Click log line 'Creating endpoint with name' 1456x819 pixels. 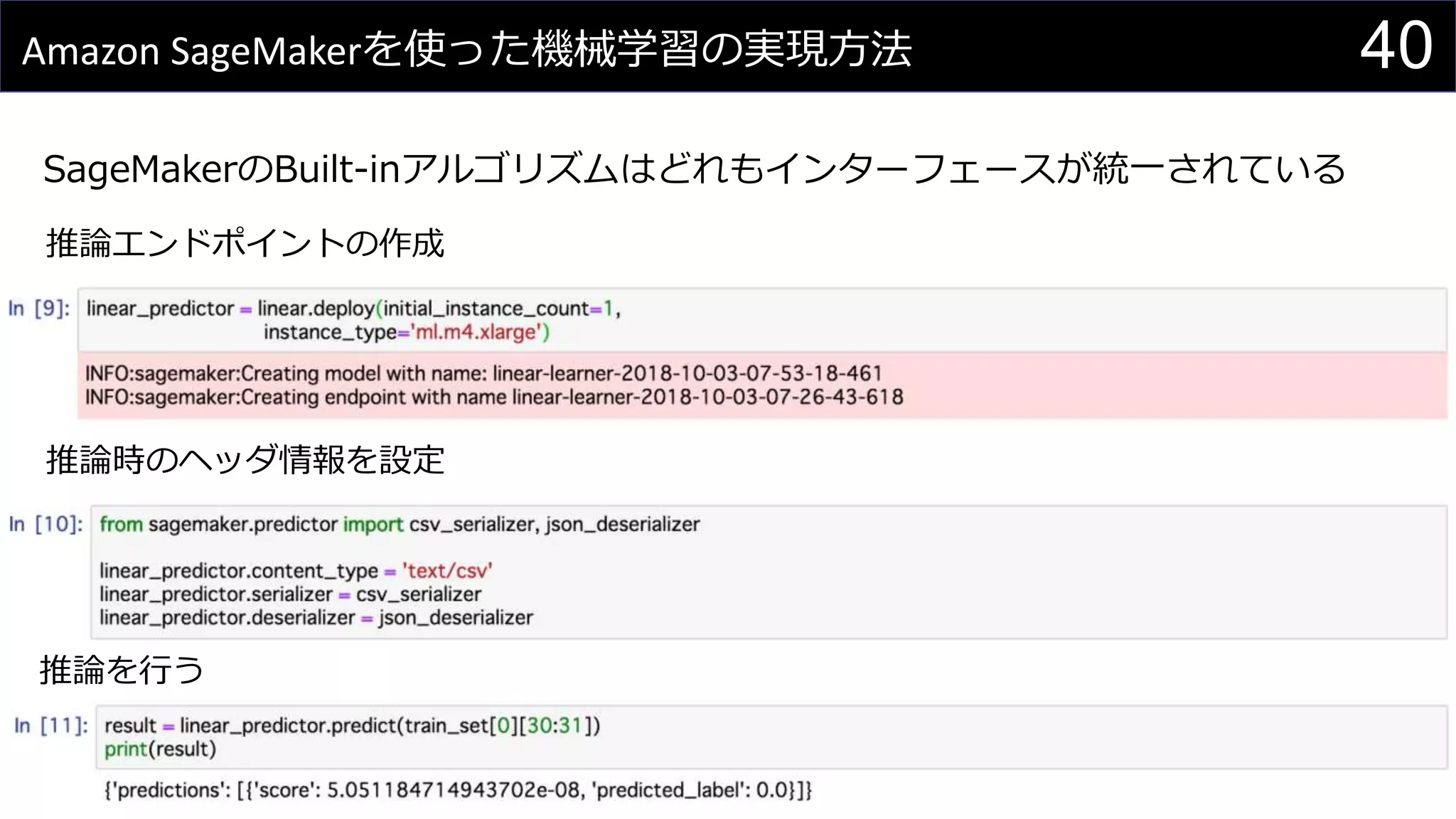tap(494, 397)
